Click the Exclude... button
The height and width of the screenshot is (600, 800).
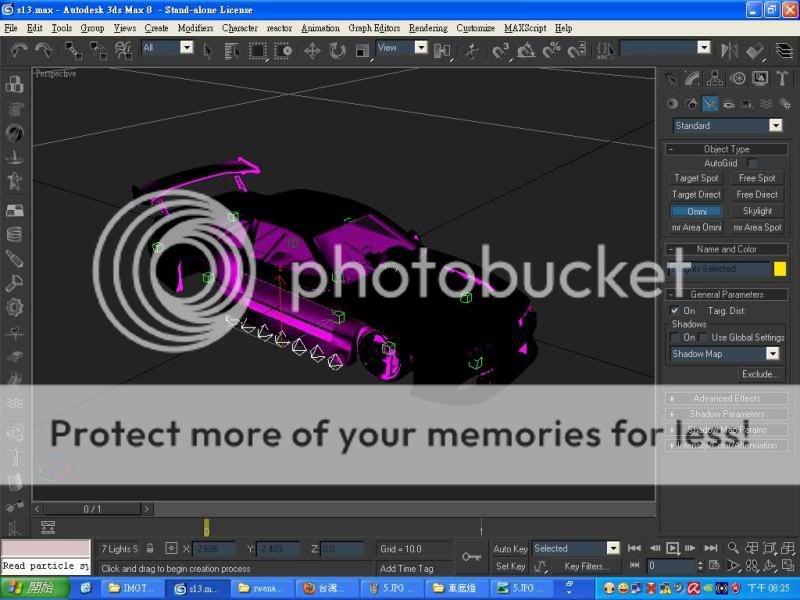(x=760, y=374)
